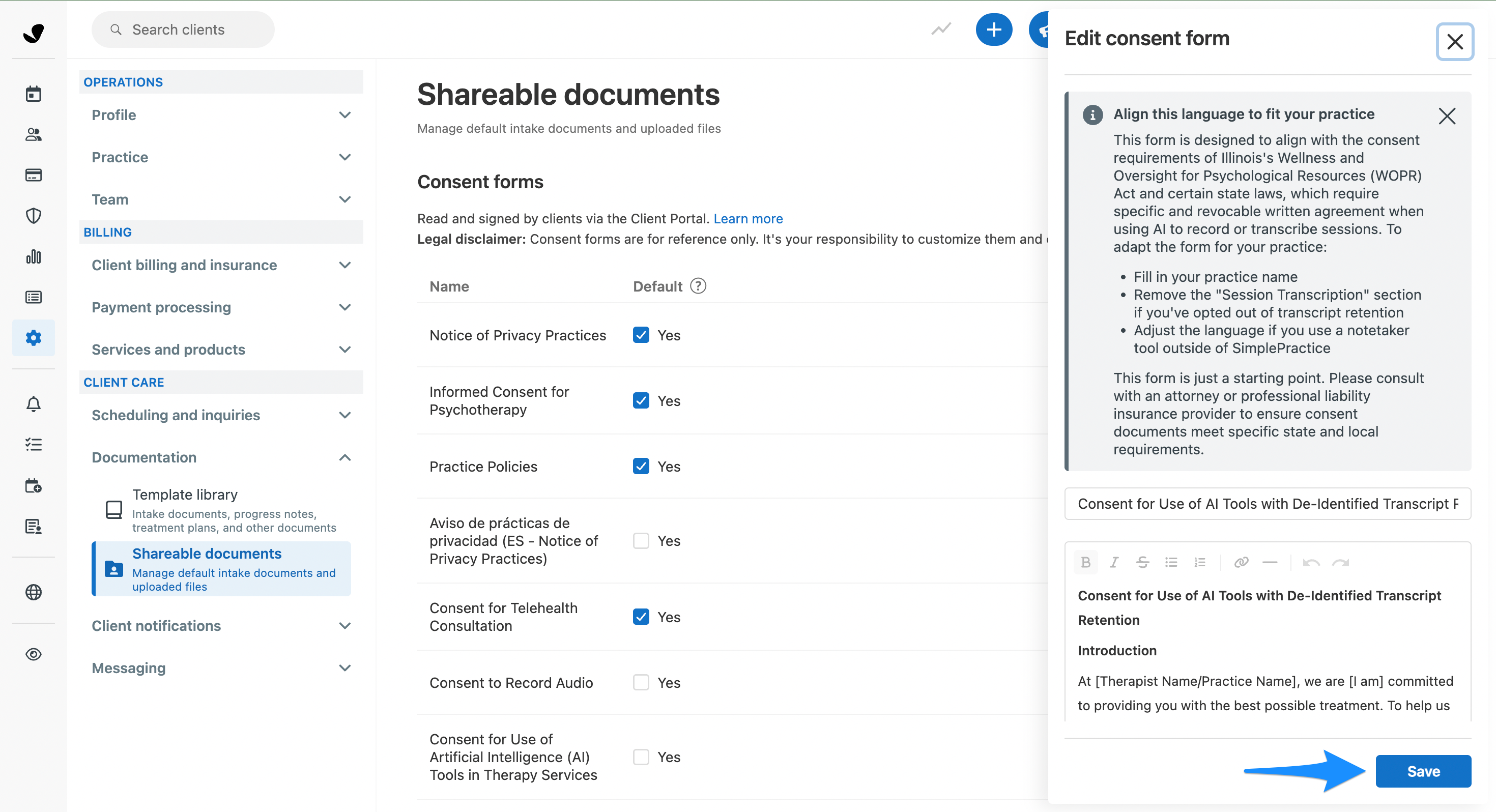
Task: Open the list document icon in rail
Action: [x=34, y=297]
